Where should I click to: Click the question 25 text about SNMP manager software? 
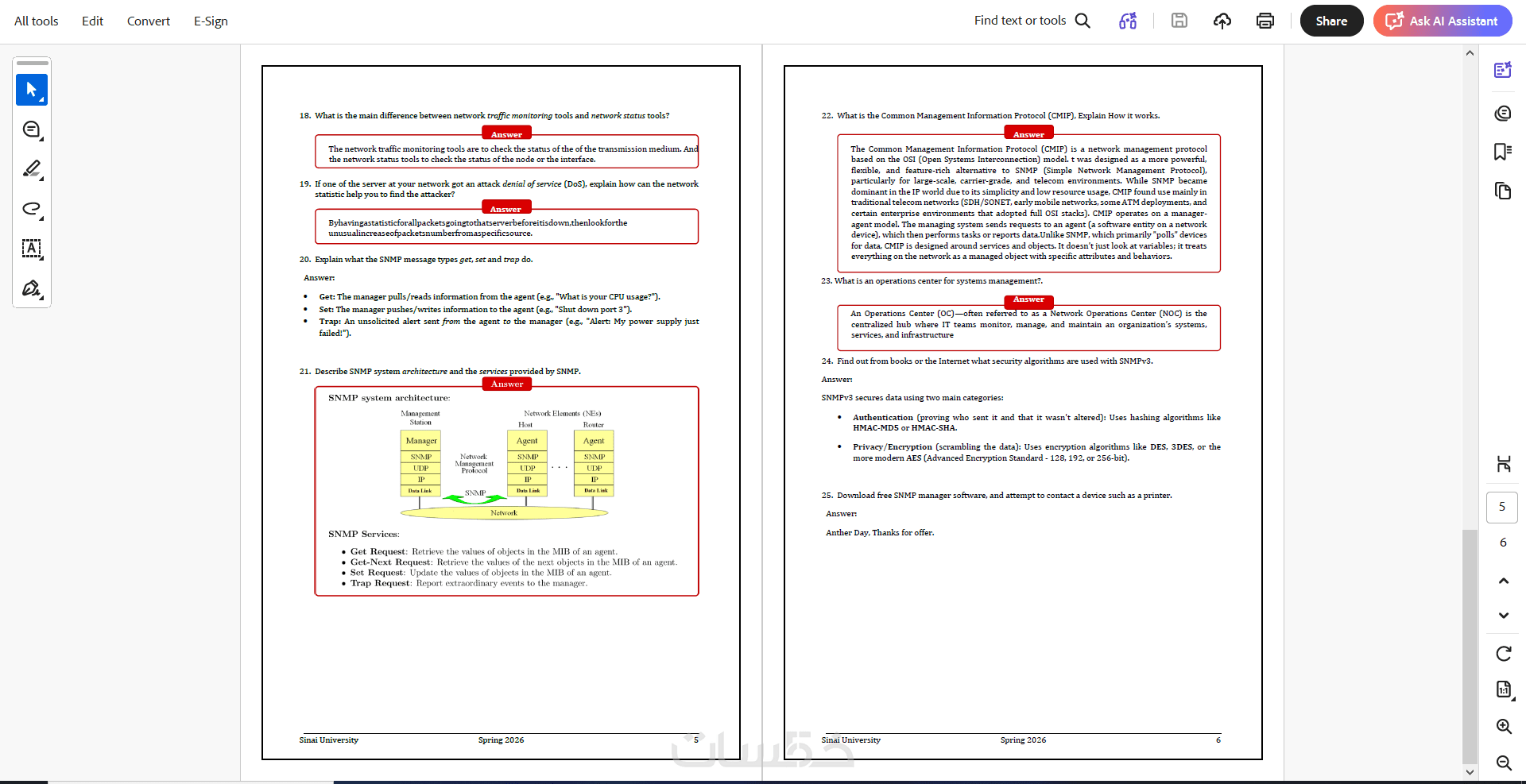[1005, 495]
